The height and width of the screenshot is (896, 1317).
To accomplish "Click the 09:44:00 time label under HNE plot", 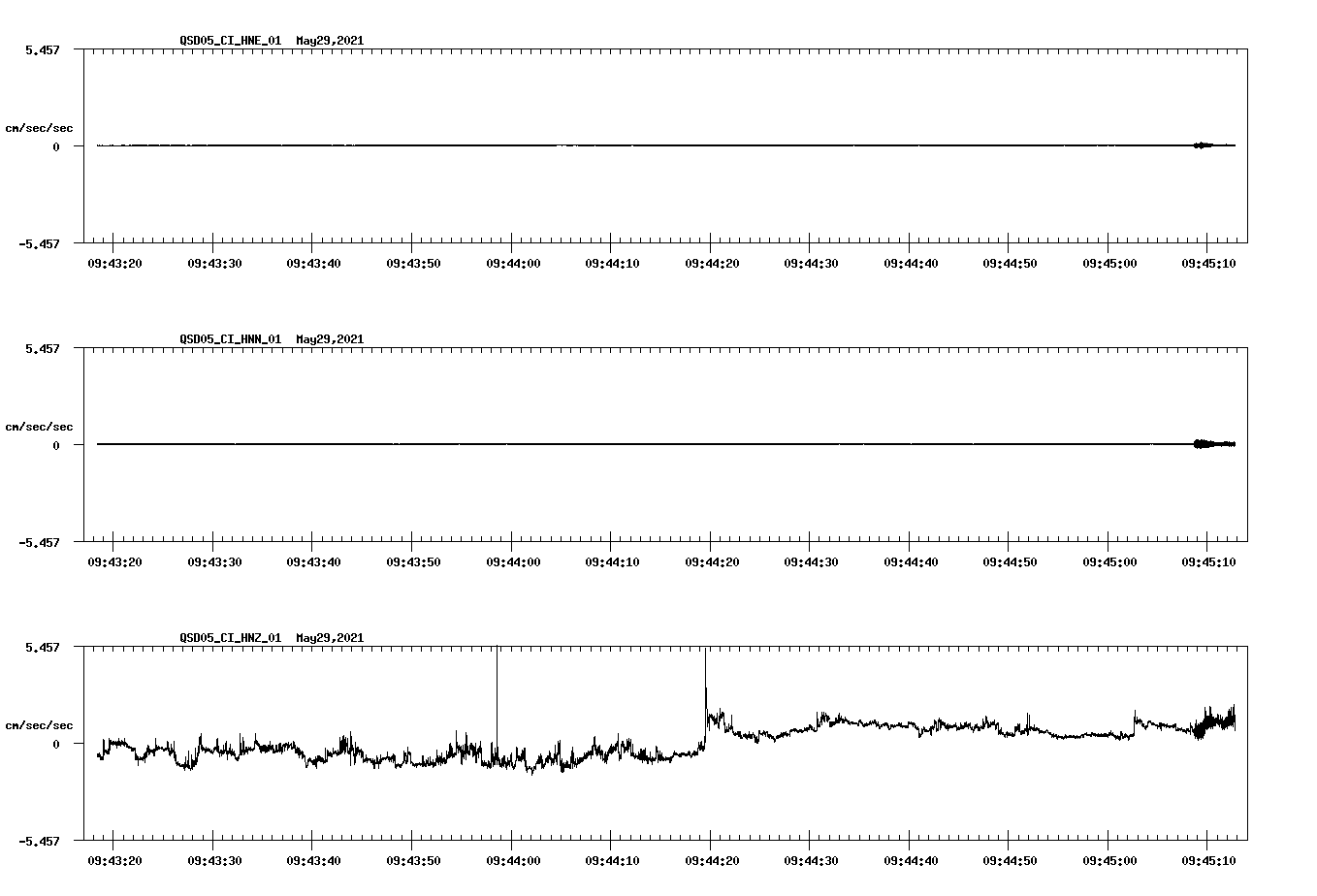I will (512, 263).
